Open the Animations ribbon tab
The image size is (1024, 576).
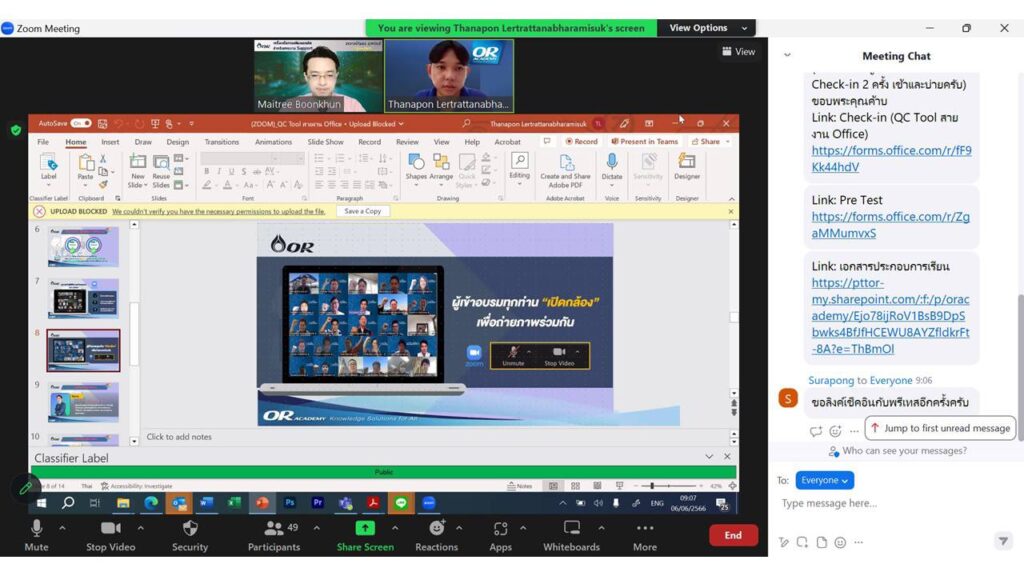pos(273,142)
